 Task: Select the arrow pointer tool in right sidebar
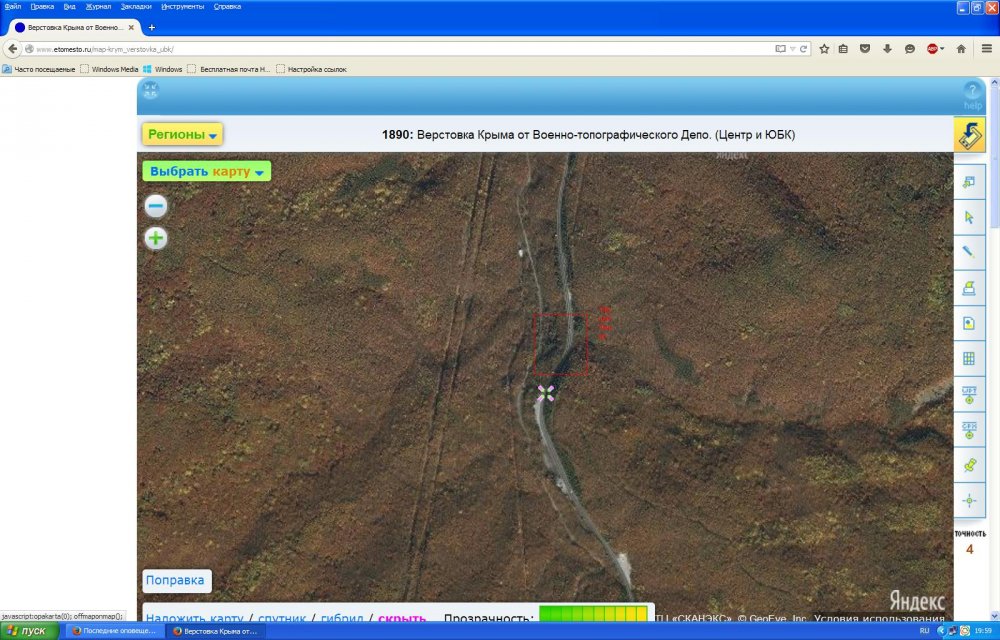pos(968,217)
